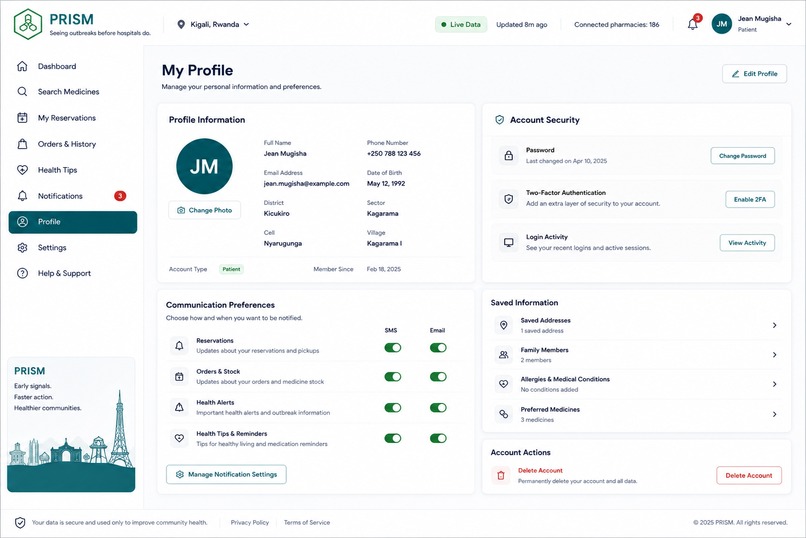Click the Allergies & Medical Conditions heart icon
The image size is (806, 538).
[x=504, y=384]
